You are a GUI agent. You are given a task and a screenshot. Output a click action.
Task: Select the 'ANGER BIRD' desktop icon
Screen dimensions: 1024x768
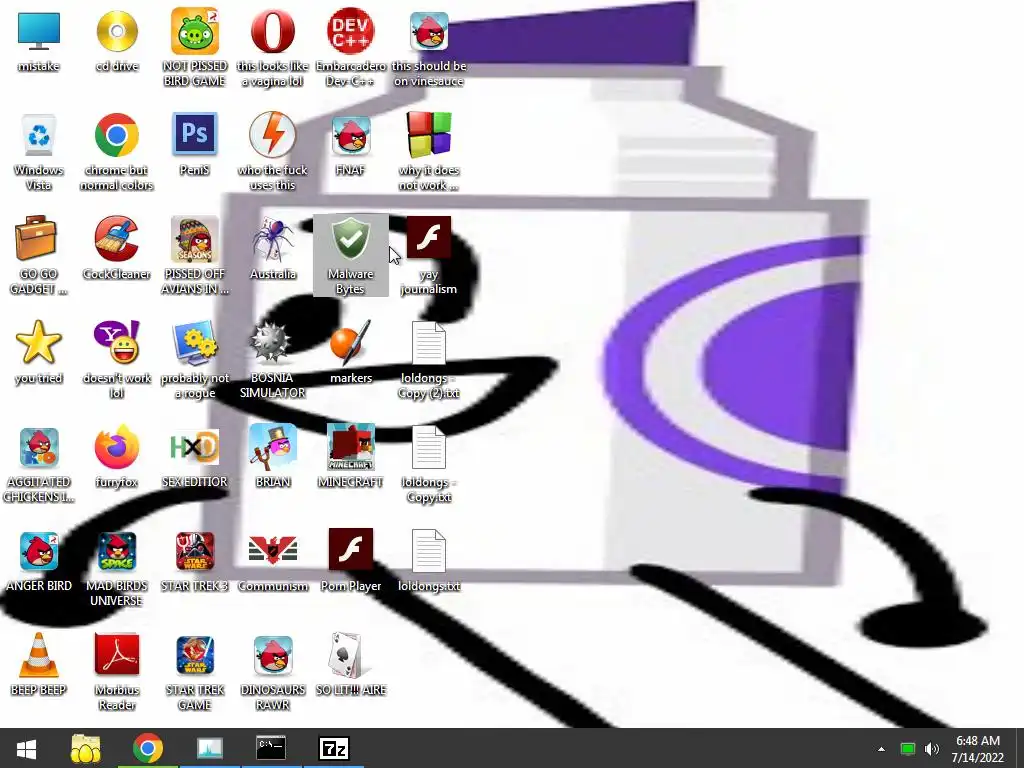(39, 551)
